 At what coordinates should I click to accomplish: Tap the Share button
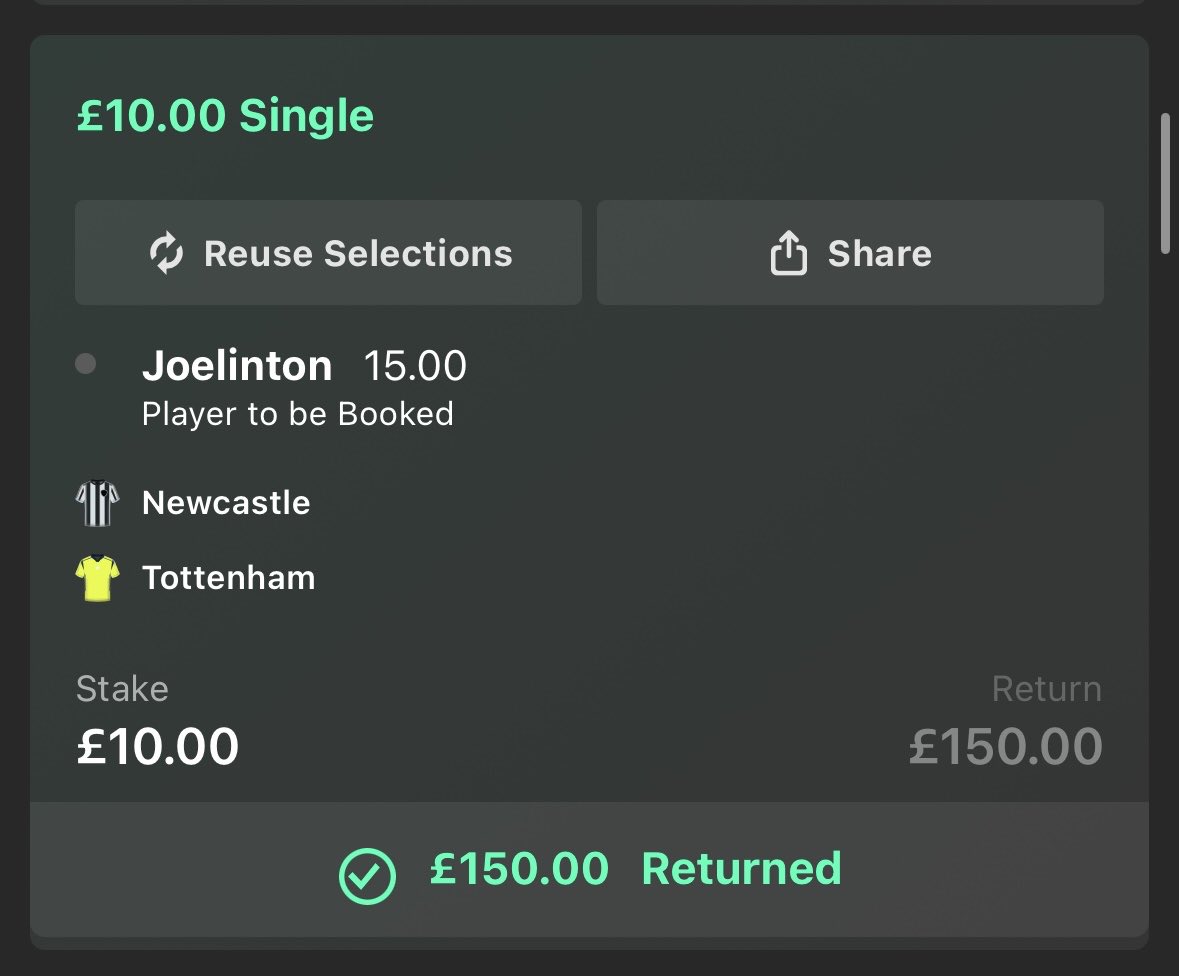(850, 253)
